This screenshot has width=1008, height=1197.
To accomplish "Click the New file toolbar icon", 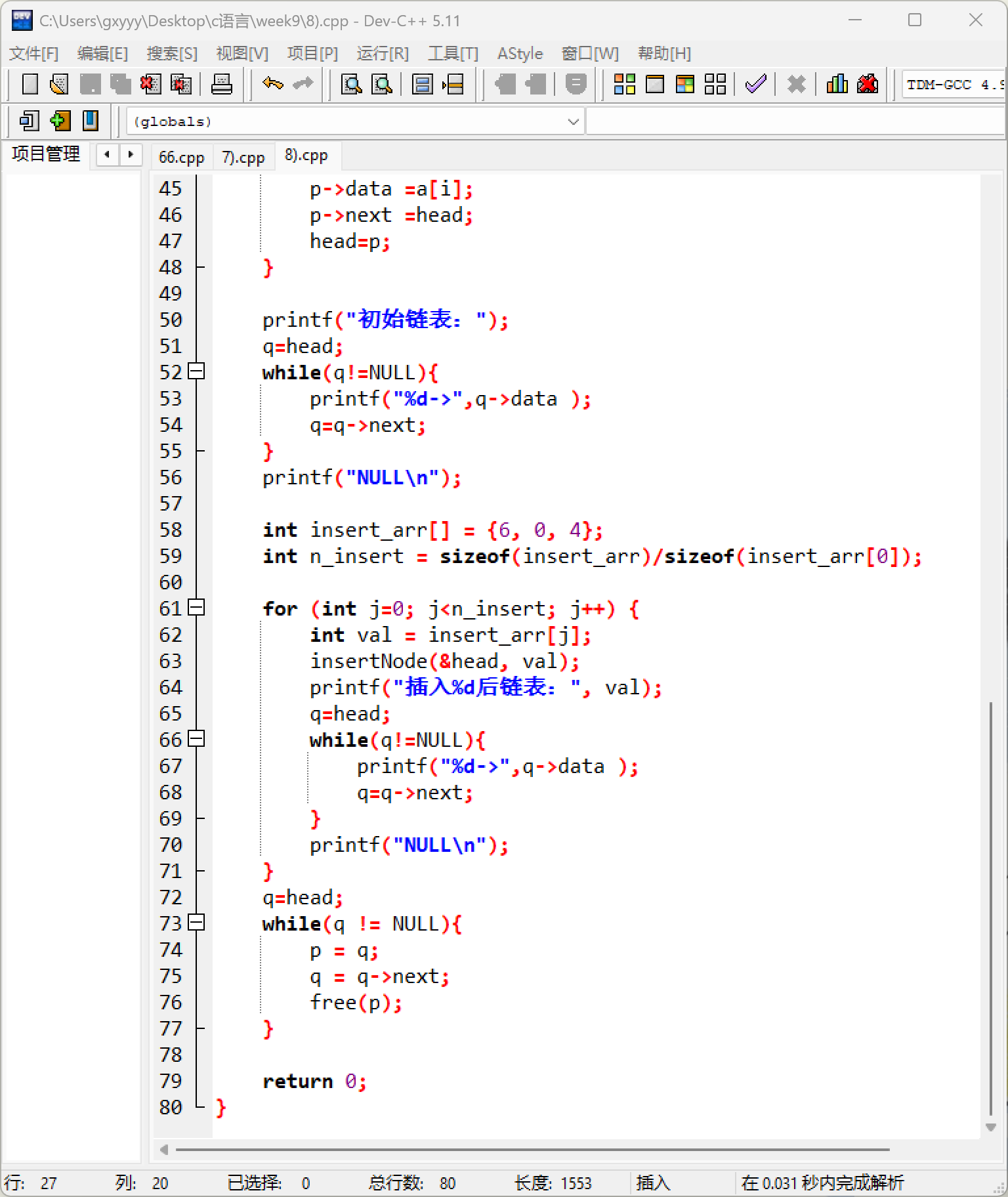I will 30,84.
